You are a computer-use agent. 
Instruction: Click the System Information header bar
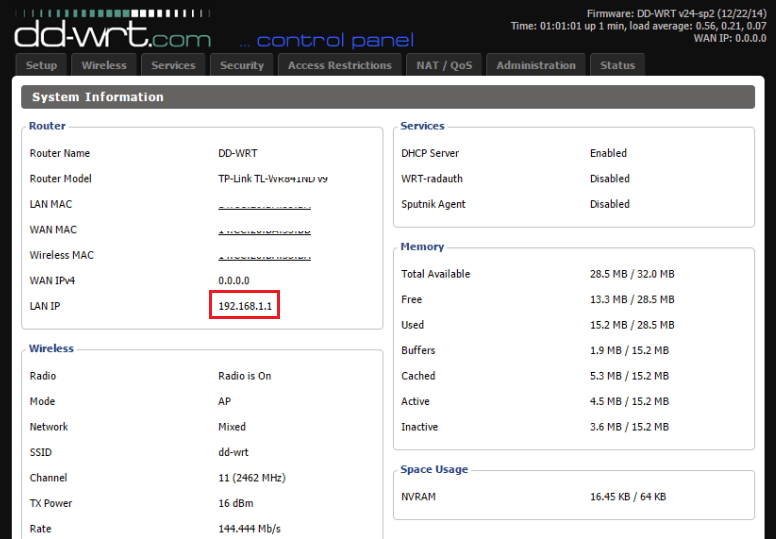tap(388, 97)
